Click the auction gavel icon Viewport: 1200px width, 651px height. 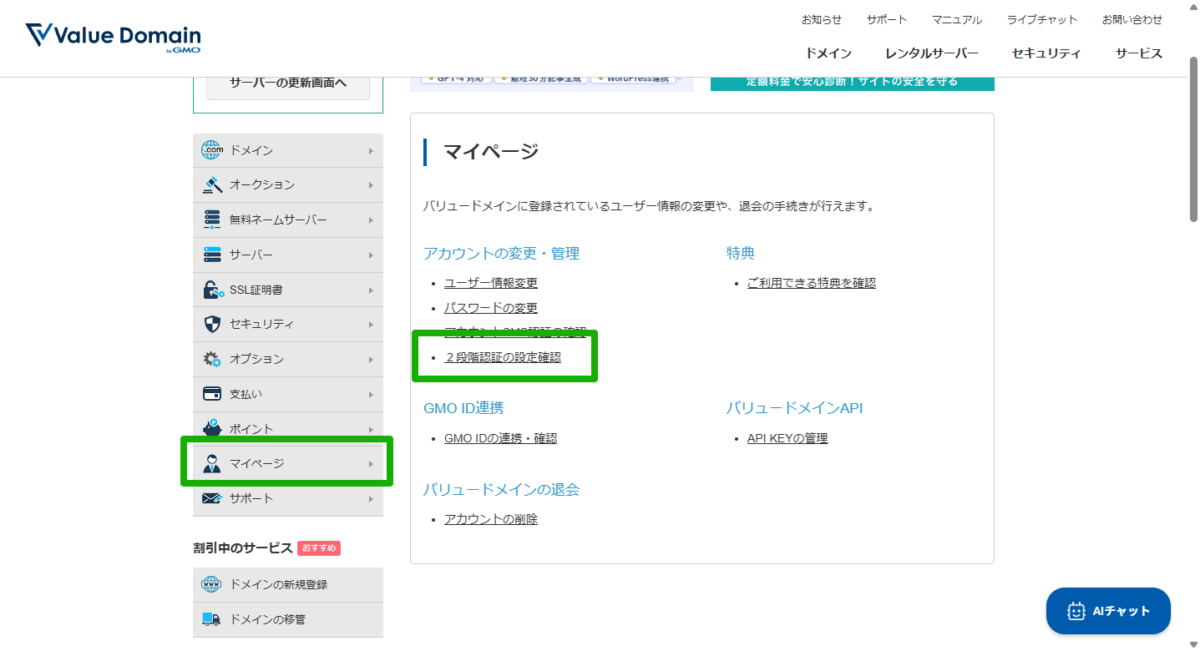[x=211, y=185]
